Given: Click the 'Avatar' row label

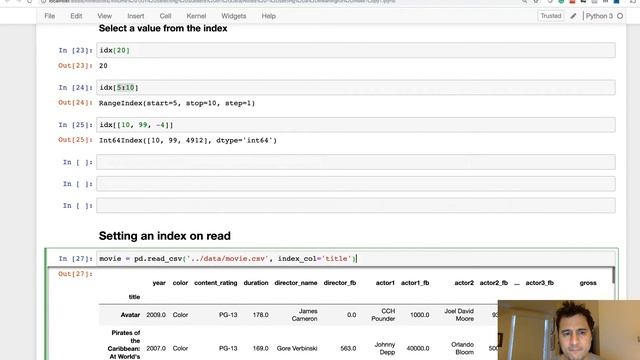Looking at the screenshot, I should (x=130, y=315).
